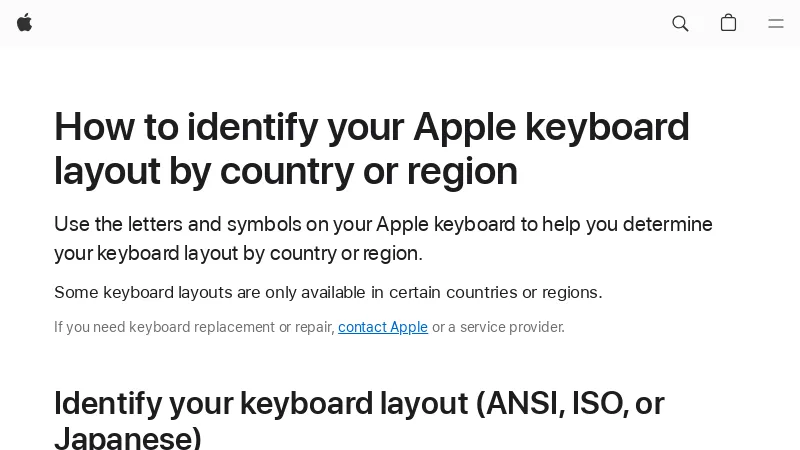The image size is (800, 450).
Task: Expand the two-line hamburger menu
Action: 776,23
